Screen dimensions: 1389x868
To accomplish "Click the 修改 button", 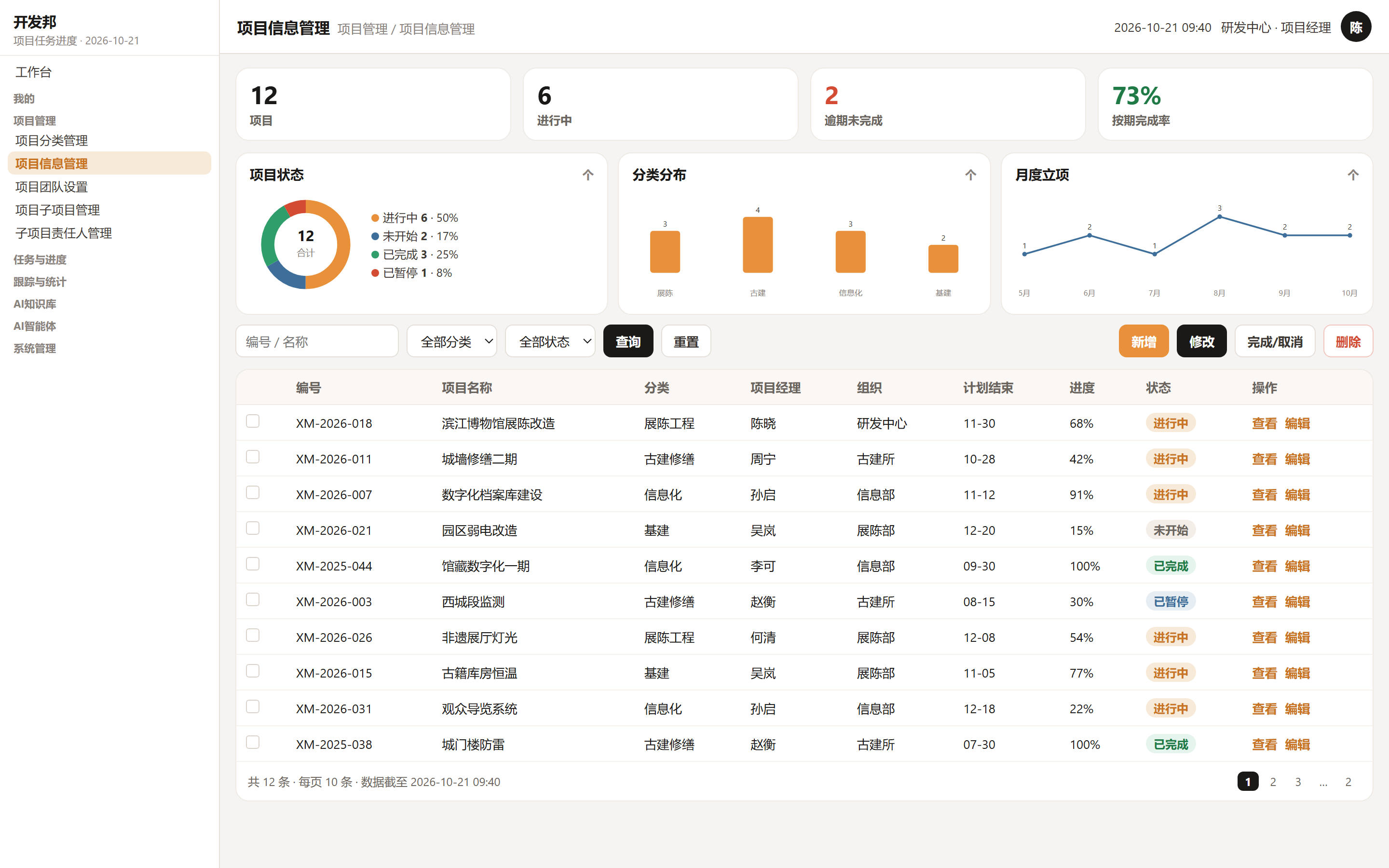I will click(1201, 341).
